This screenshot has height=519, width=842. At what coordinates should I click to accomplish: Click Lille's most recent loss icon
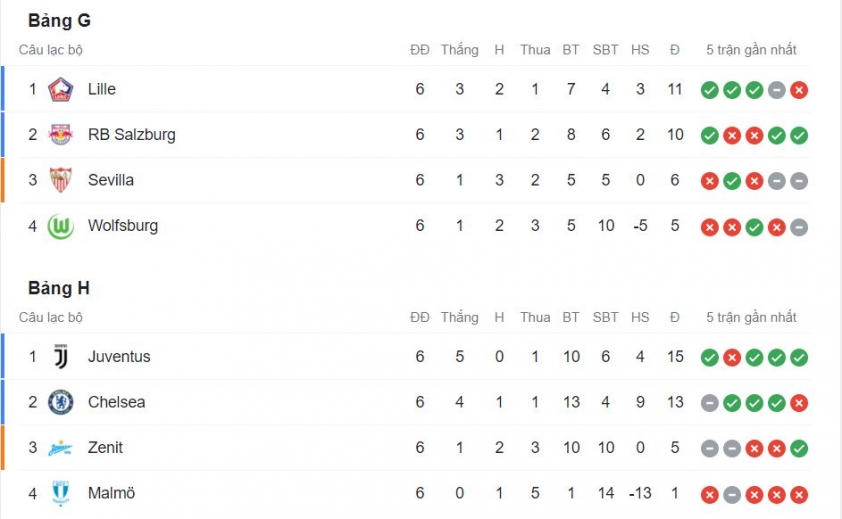(799, 90)
